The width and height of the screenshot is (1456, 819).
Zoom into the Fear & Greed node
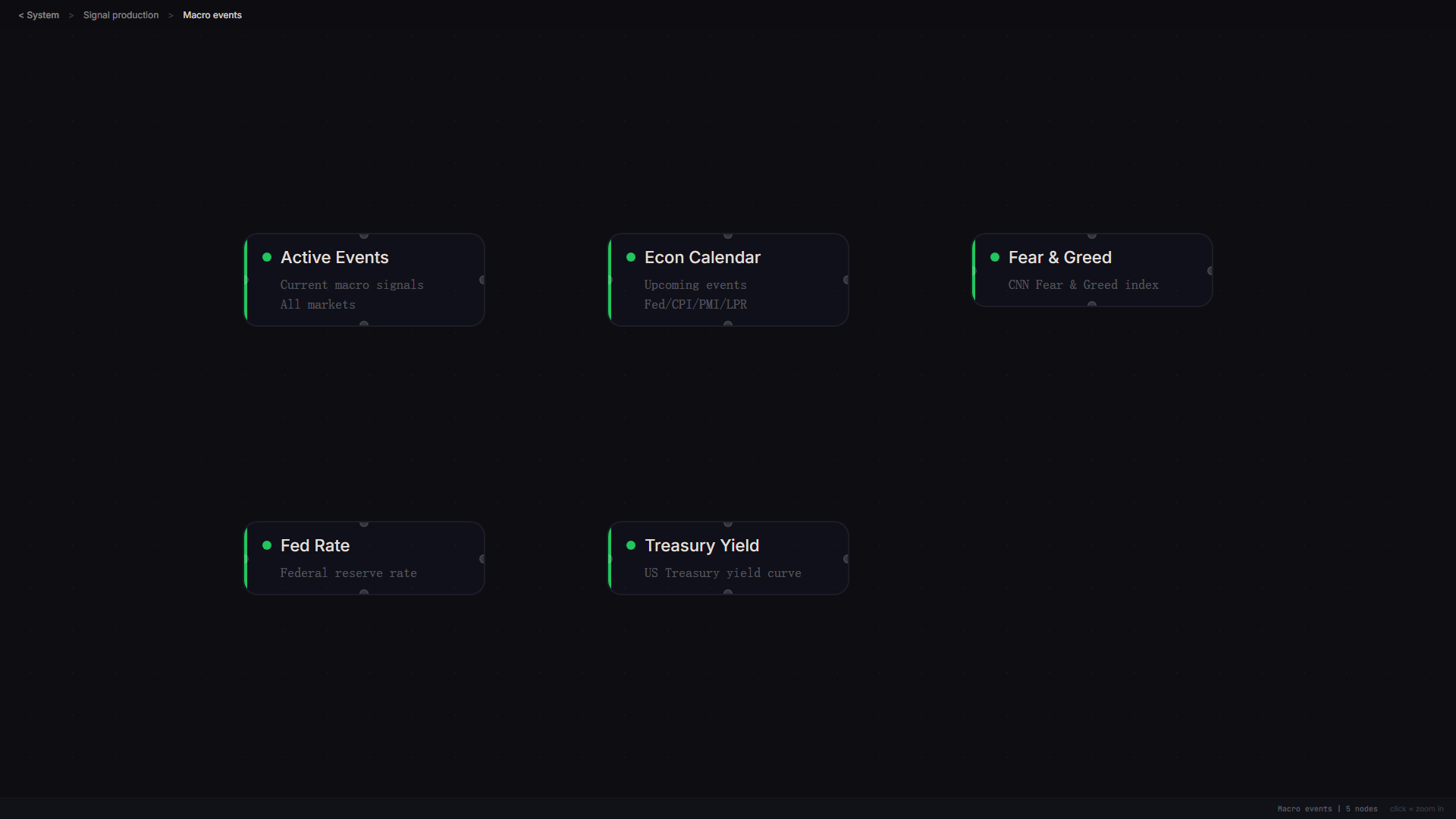(1092, 271)
